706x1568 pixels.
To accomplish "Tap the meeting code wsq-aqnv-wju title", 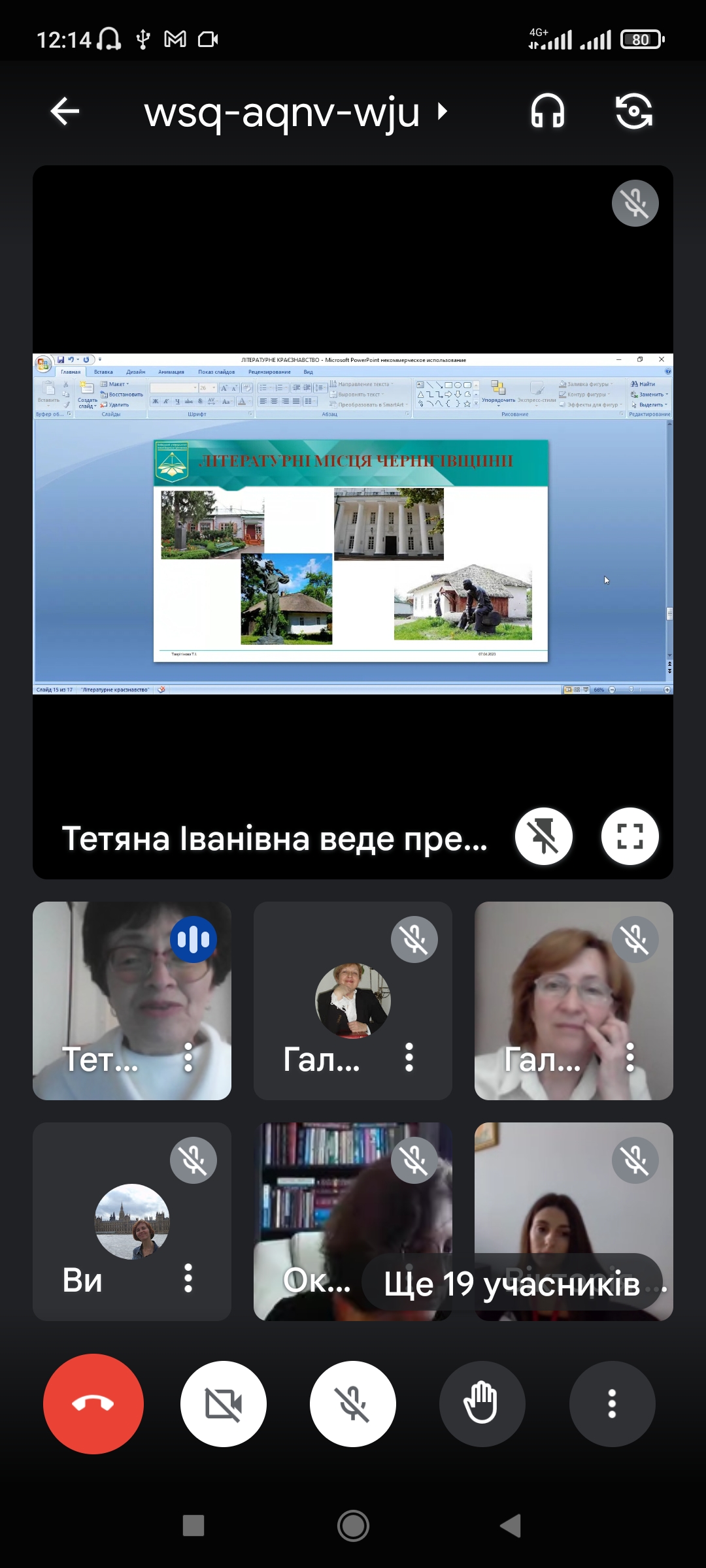I will pyautogui.click(x=281, y=112).
